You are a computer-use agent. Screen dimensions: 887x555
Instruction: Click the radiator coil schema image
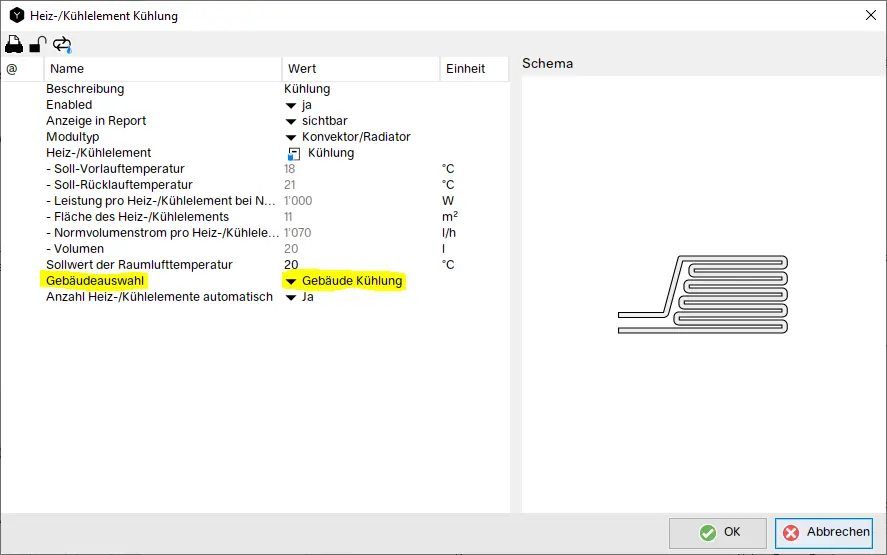click(x=703, y=294)
